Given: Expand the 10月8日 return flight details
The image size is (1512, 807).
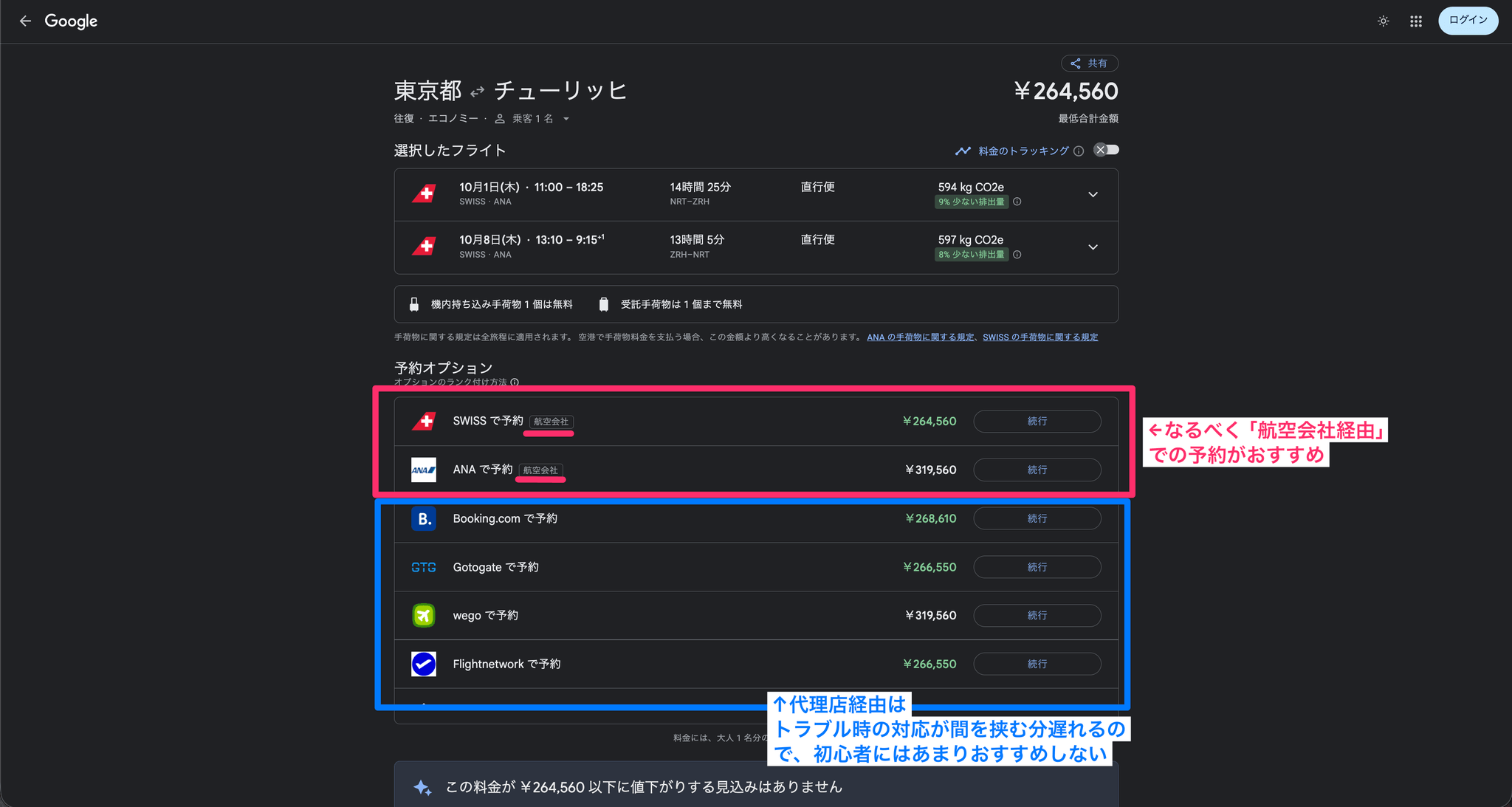Looking at the screenshot, I should [x=1093, y=247].
